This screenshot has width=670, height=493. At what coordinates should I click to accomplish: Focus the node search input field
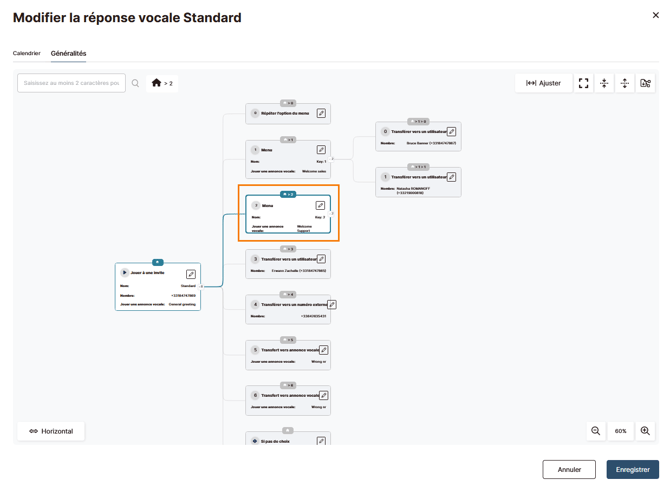tap(71, 83)
